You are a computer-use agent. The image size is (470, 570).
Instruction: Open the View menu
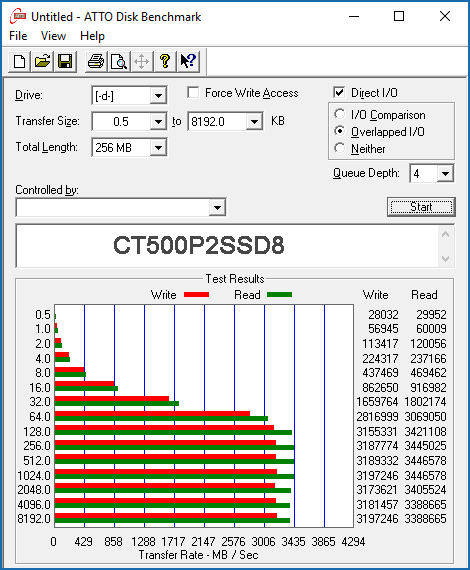pyautogui.click(x=53, y=36)
